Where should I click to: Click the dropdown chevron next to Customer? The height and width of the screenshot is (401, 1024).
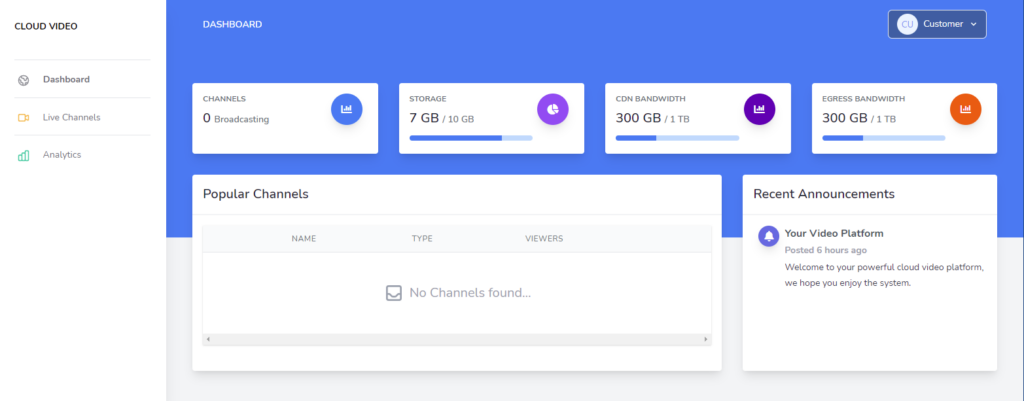pos(974,24)
